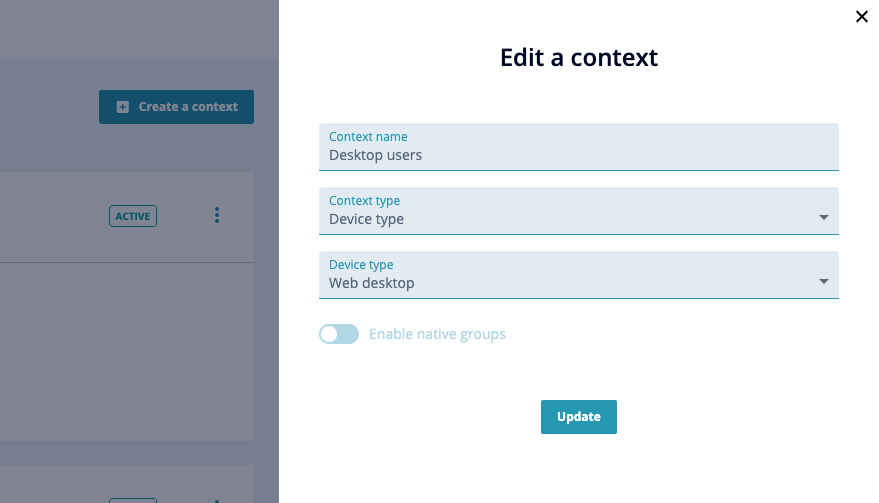Expand the Device type dropdown arrow
This screenshot has width=879, height=503.
point(824,282)
